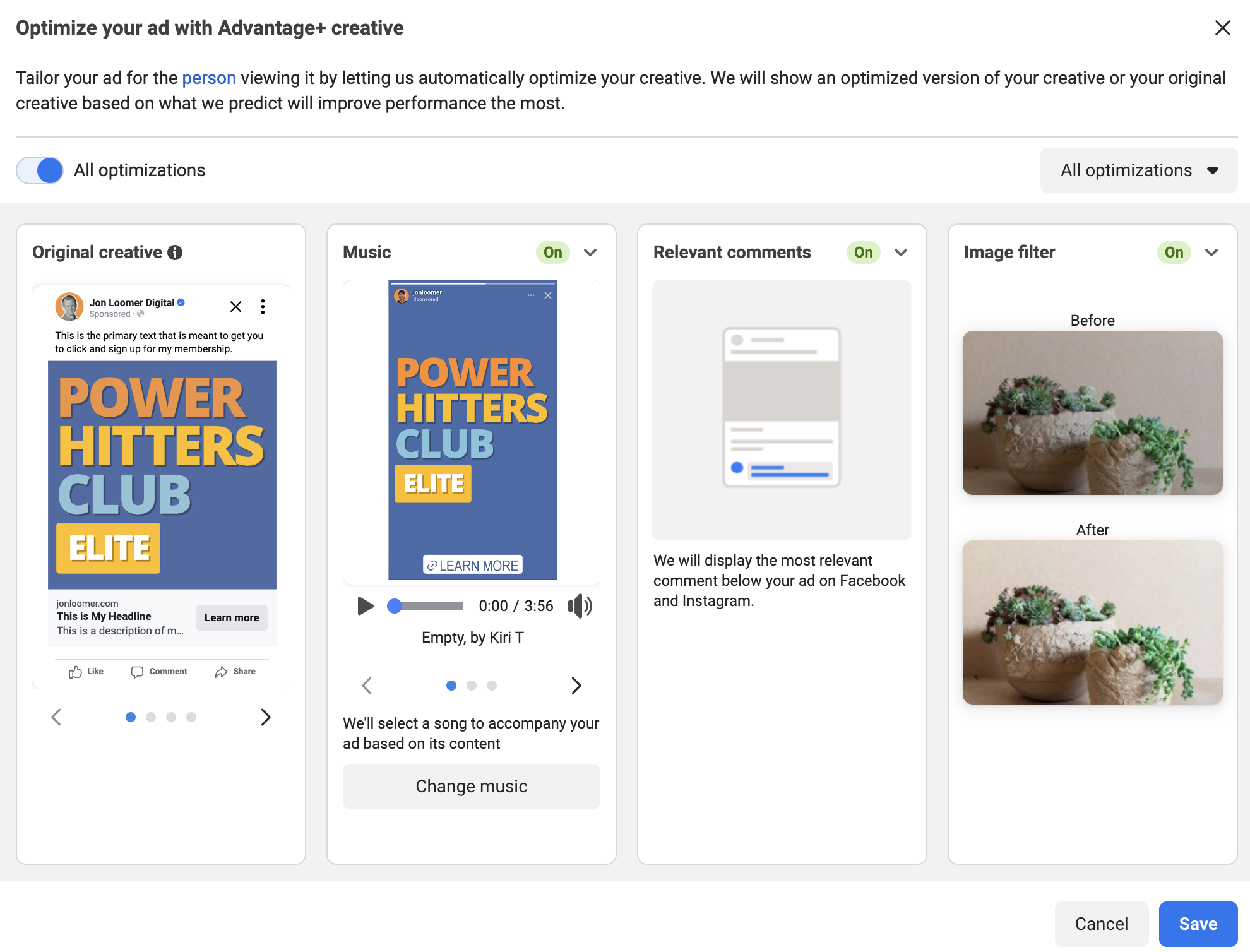The width and height of the screenshot is (1250, 952).
Task: Click the music track progress slider
Action: [426, 606]
